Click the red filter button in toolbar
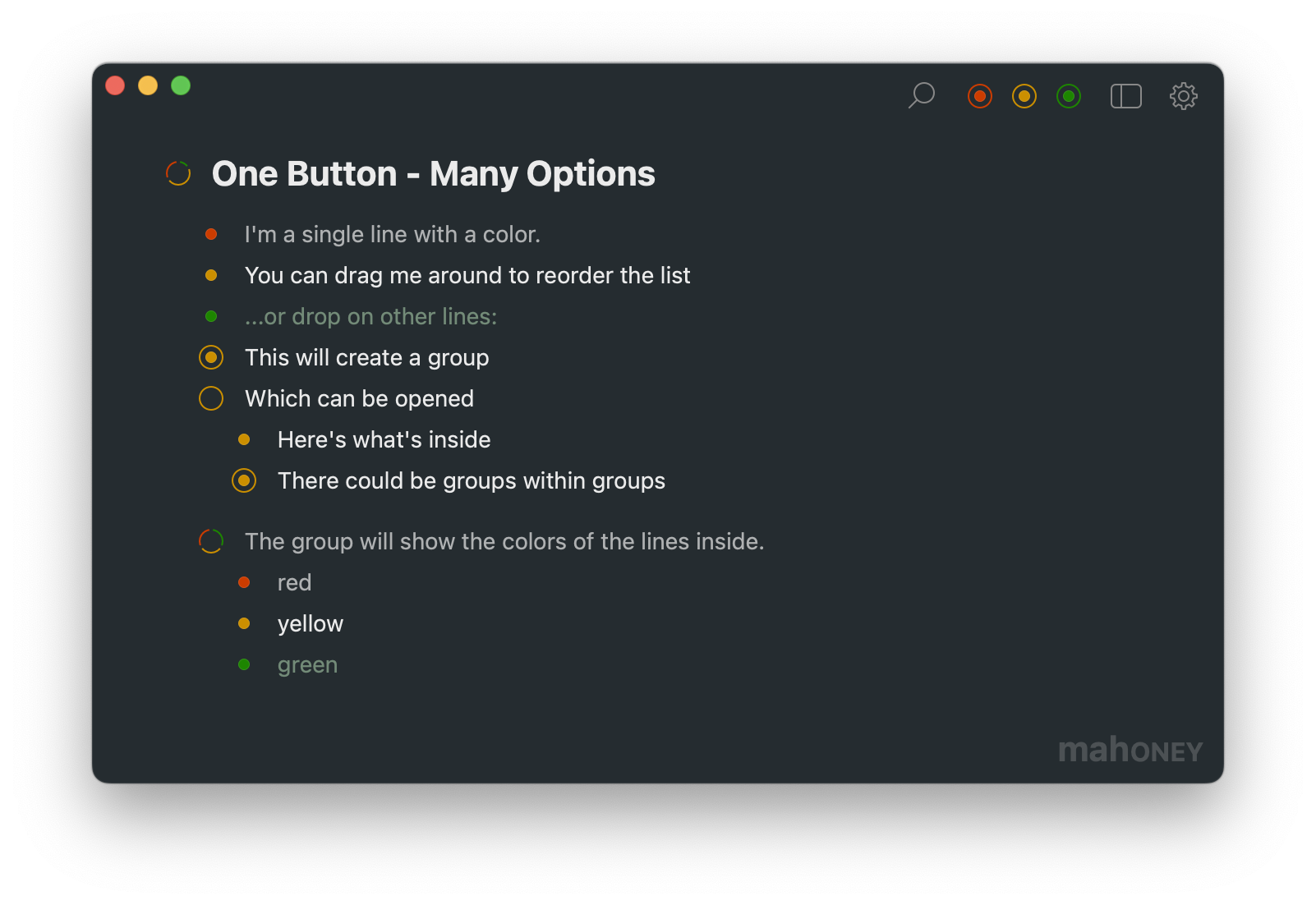Screen dimensions: 1316x905 [980, 96]
